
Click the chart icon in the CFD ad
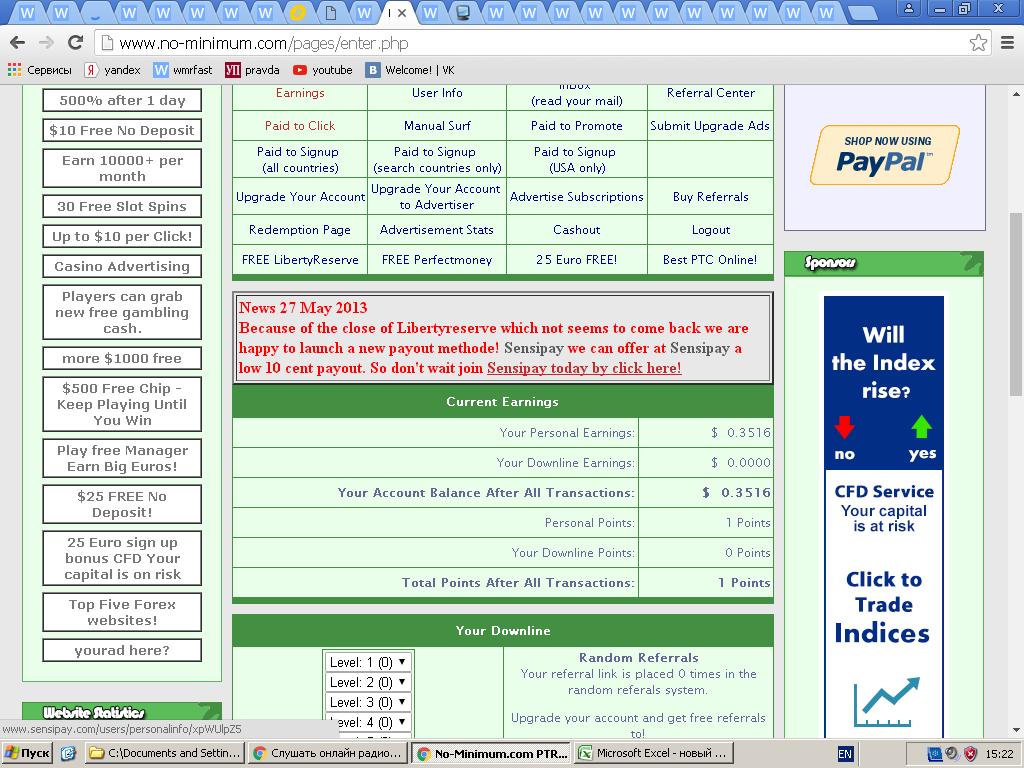point(886,702)
